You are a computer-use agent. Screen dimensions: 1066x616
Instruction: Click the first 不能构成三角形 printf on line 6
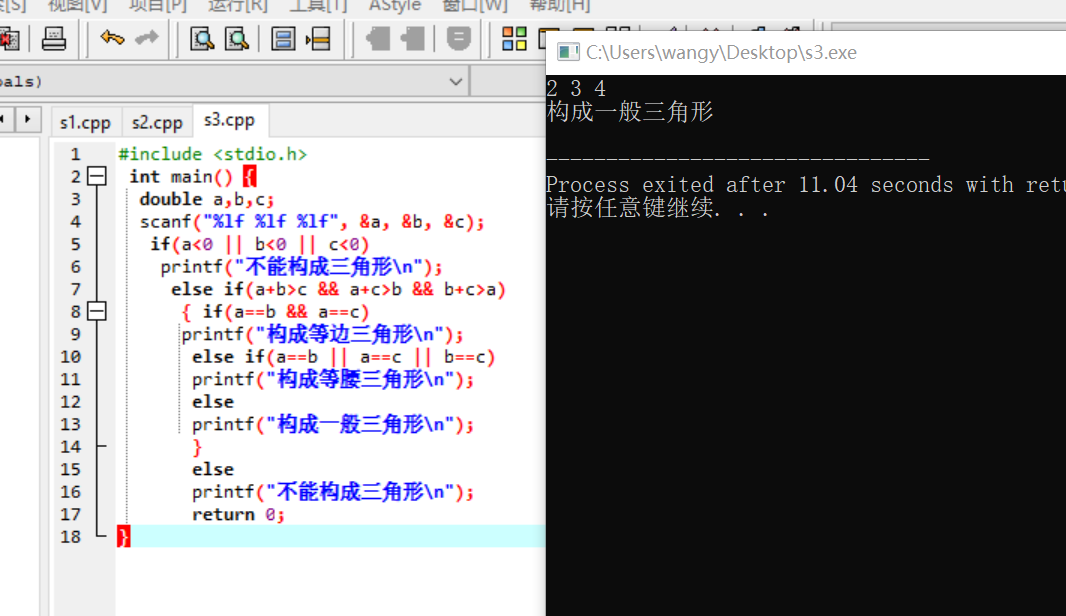click(x=301, y=267)
